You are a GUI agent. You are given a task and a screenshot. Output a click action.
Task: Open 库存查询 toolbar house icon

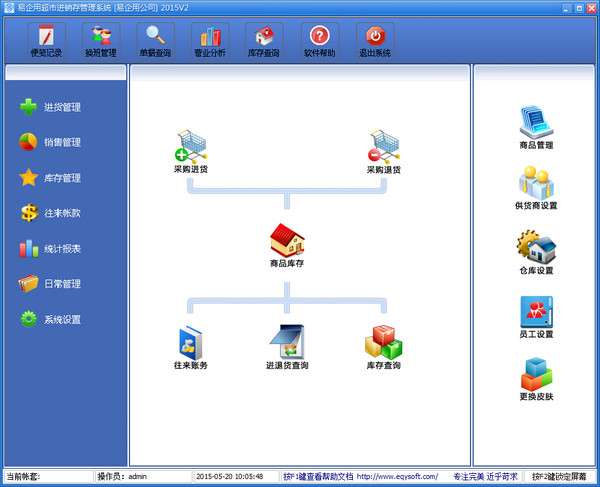(264, 41)
